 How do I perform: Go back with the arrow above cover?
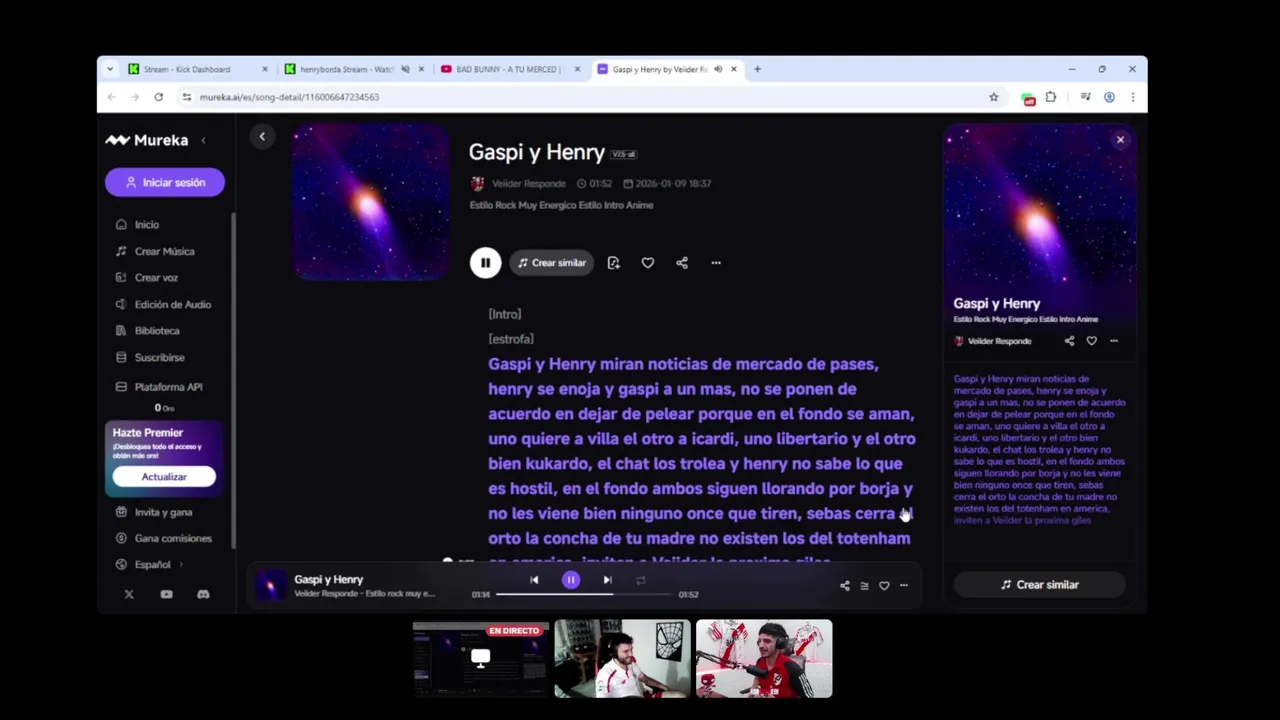tap(262, 137)
